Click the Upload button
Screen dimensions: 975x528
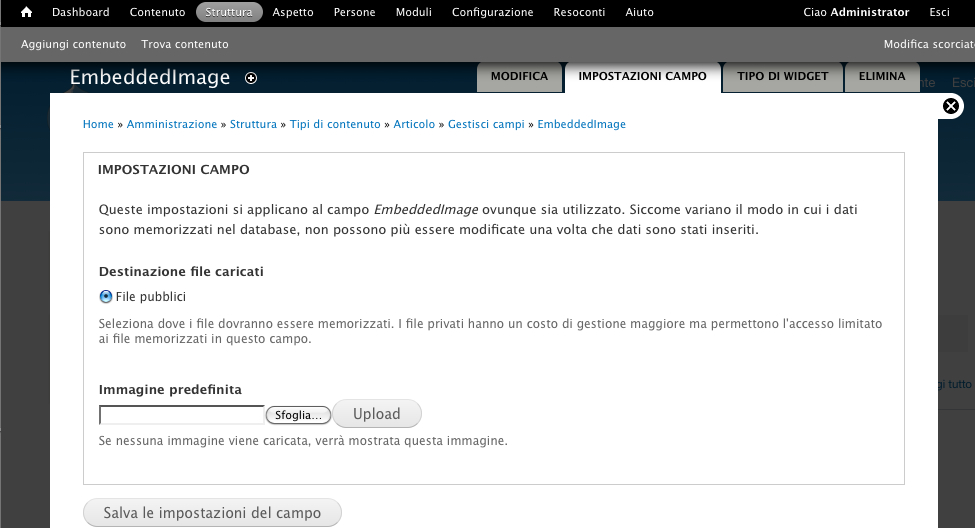point(377,414)
